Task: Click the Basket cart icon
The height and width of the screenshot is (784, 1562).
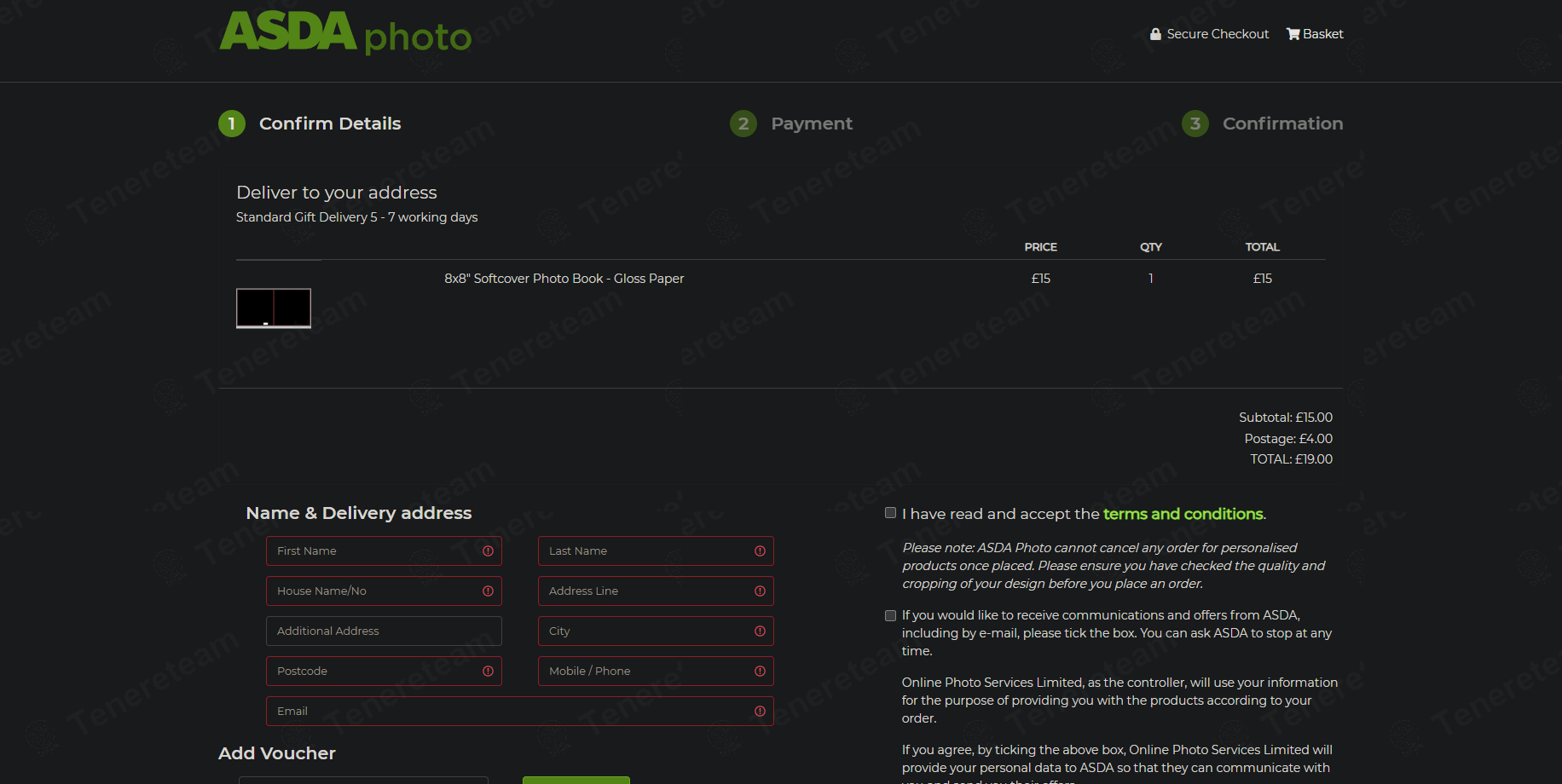Action: pyautogui.click(x=1293, y=34)
